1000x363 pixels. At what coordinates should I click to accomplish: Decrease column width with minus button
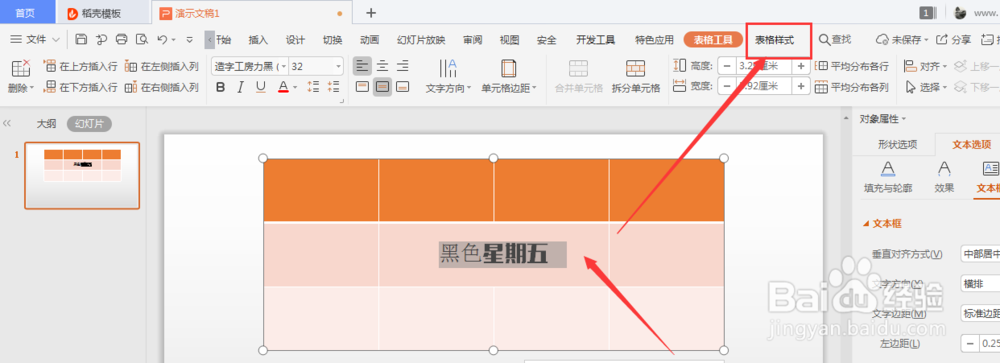(726, 86)
